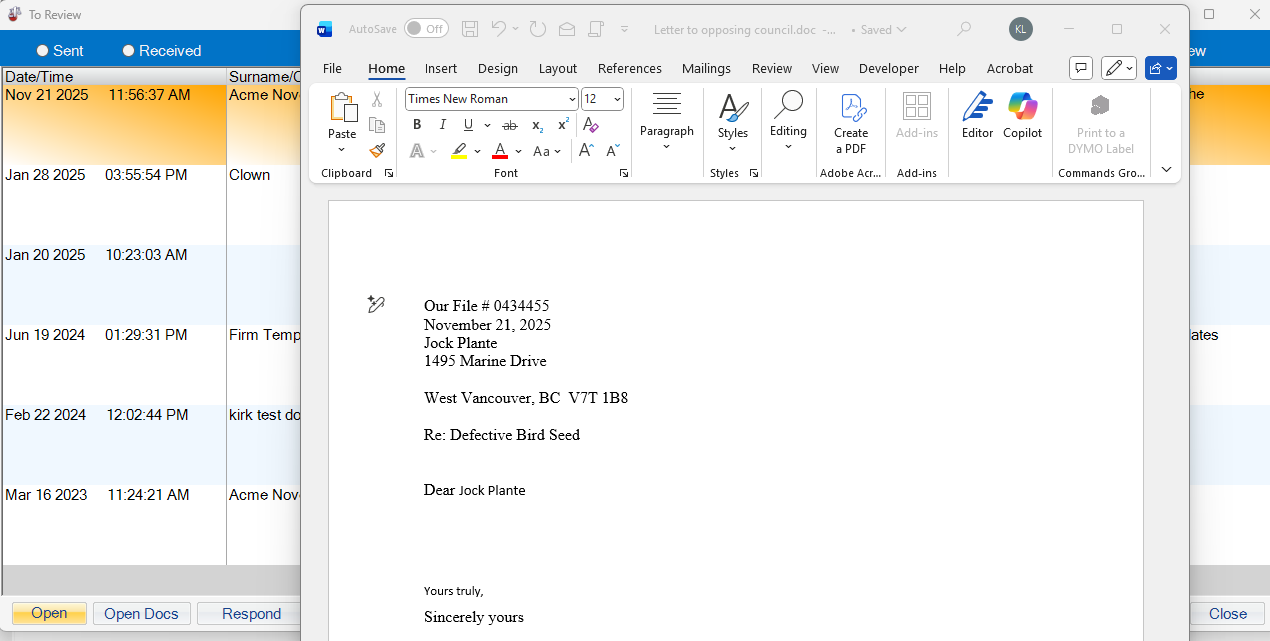
Task: Open the Editor proofing tool
Action: pos(977,115)
